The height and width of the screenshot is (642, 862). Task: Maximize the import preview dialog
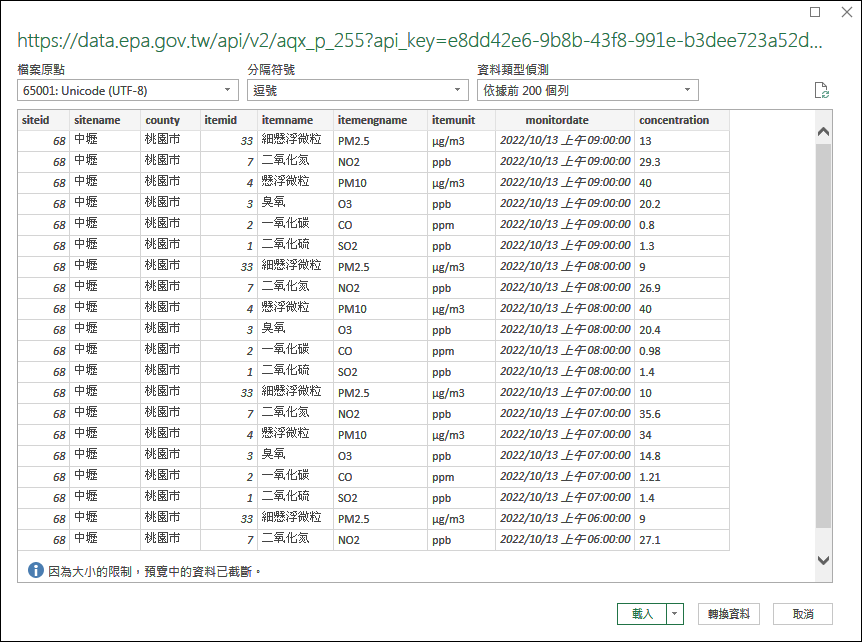815,12
